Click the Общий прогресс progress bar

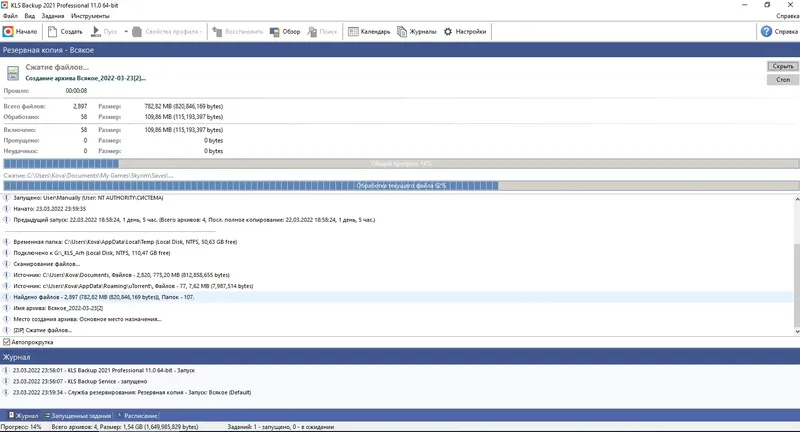pos(401,164)
